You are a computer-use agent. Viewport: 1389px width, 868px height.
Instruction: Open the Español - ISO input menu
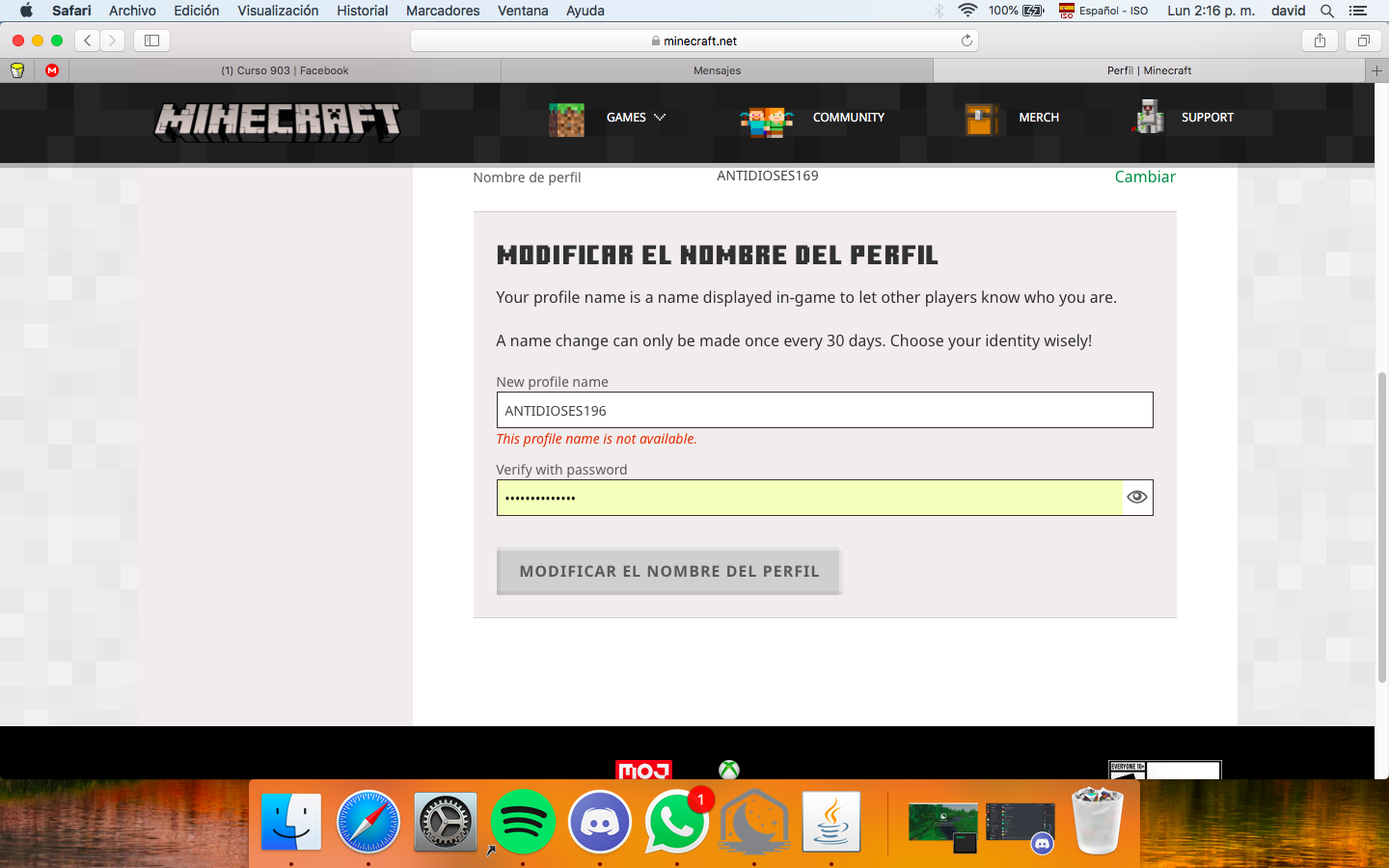click(x=1103, y=11)
